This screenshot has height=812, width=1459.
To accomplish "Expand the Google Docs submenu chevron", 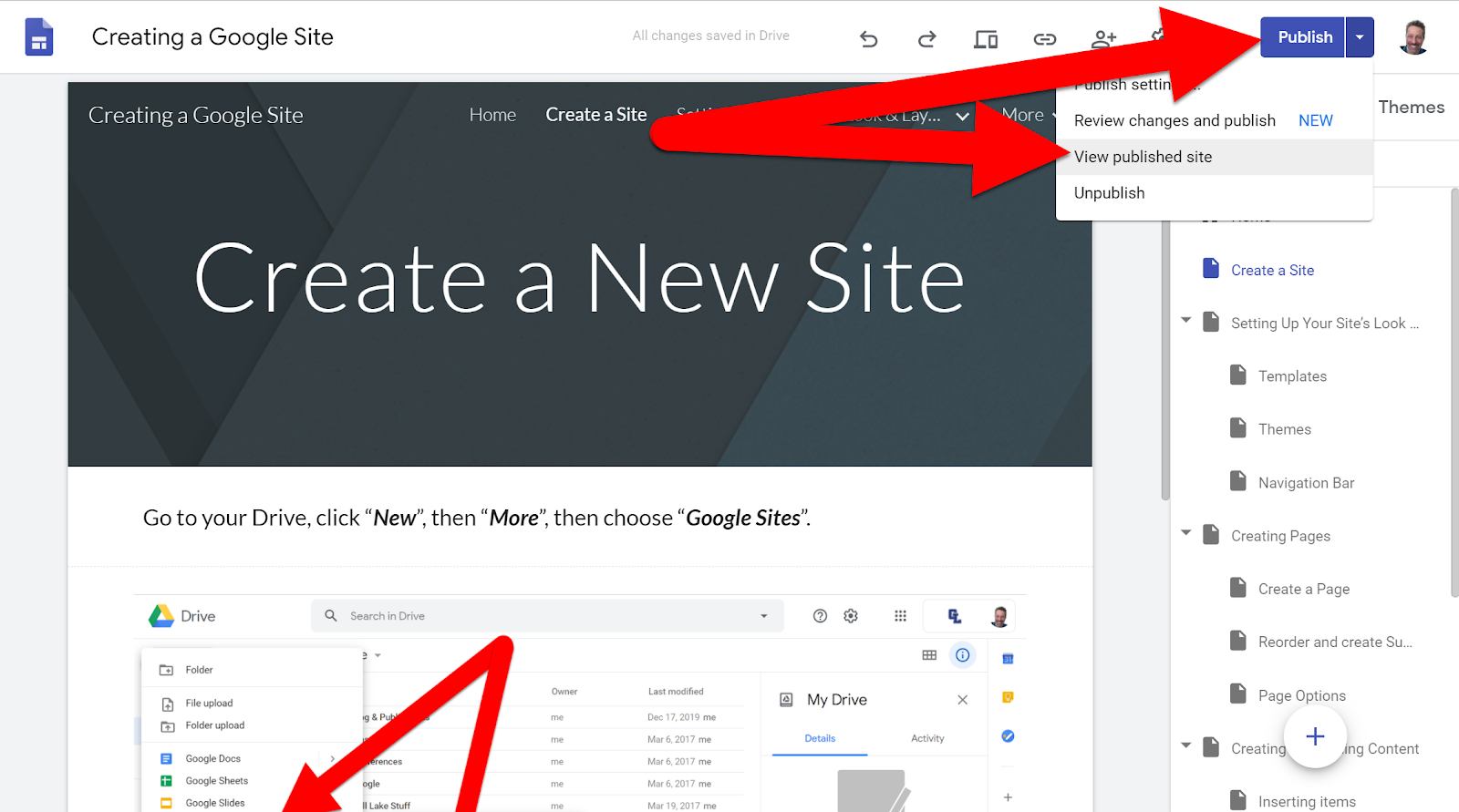I will [332, 758].
